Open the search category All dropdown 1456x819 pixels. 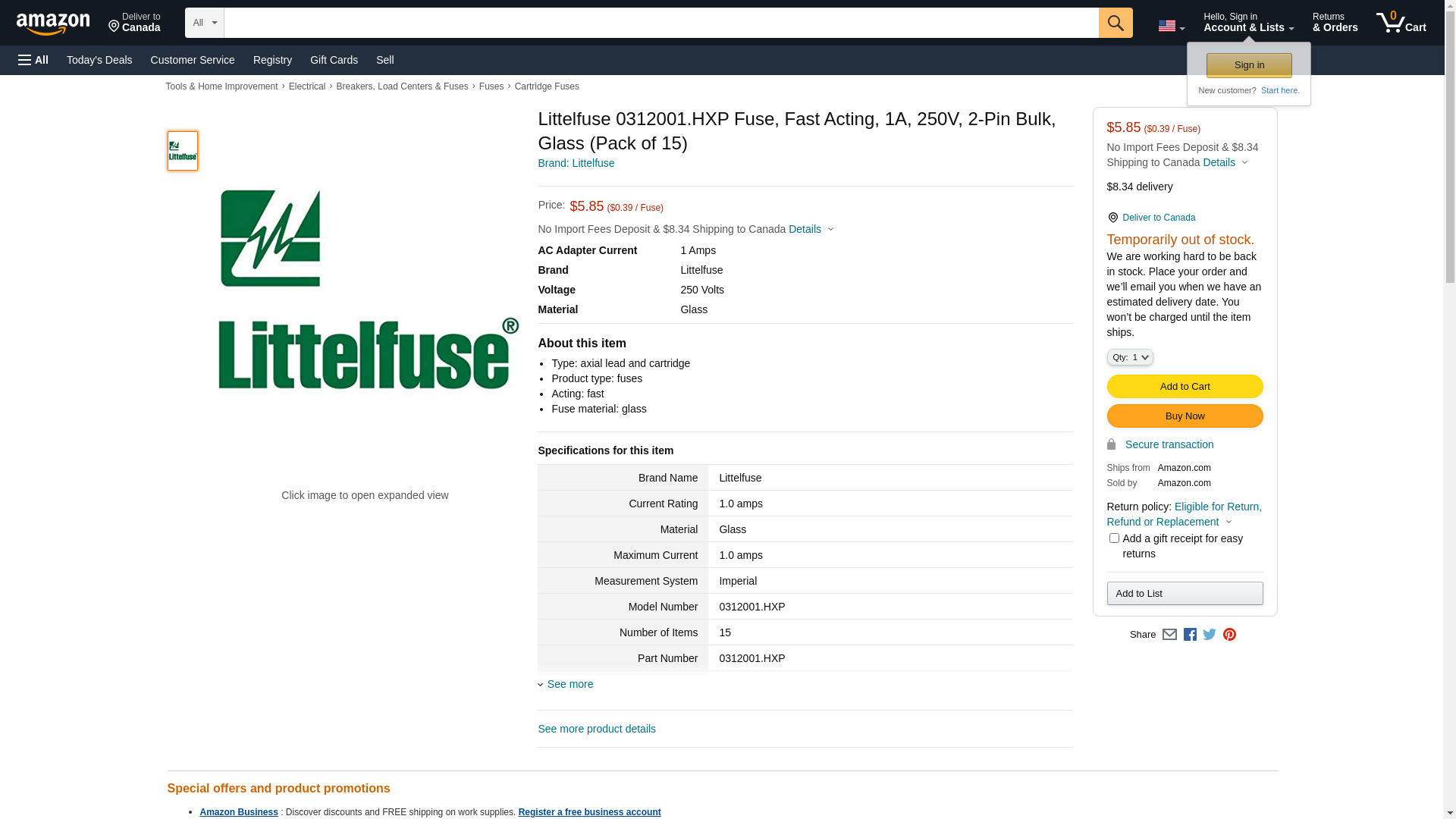pyautogui.click(x=204, y=23)
